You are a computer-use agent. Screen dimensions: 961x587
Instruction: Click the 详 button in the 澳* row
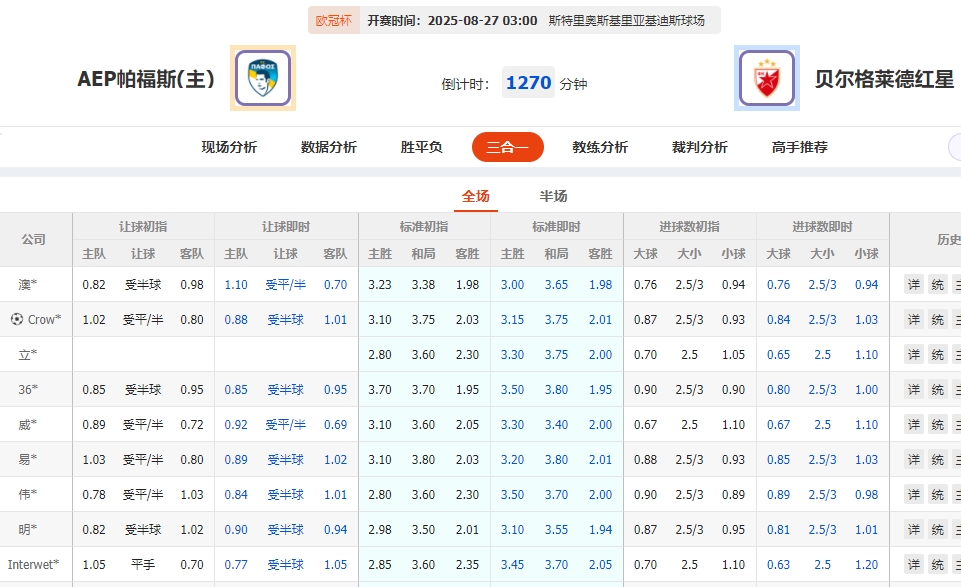point(913,285)
